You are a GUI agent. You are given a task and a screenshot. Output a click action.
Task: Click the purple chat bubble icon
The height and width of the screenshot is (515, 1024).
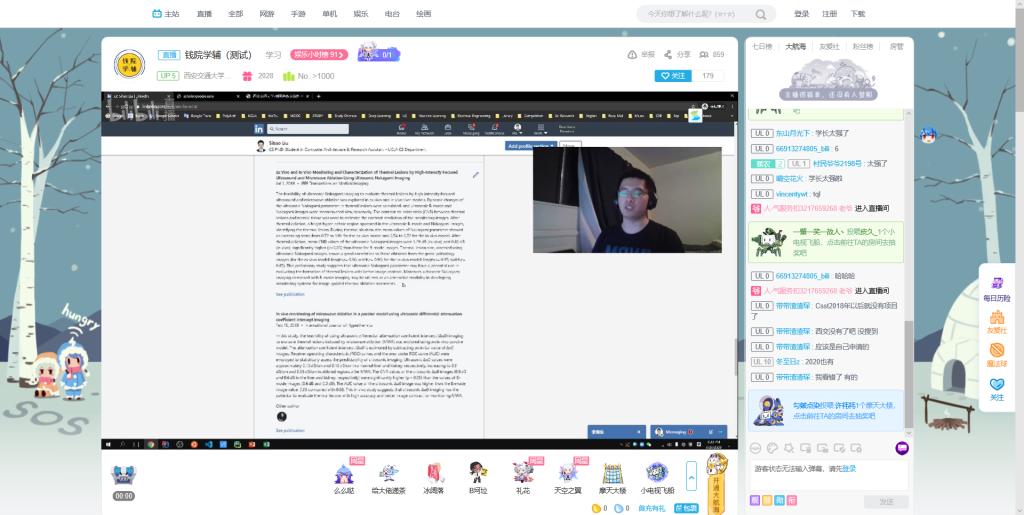point(902,448)
